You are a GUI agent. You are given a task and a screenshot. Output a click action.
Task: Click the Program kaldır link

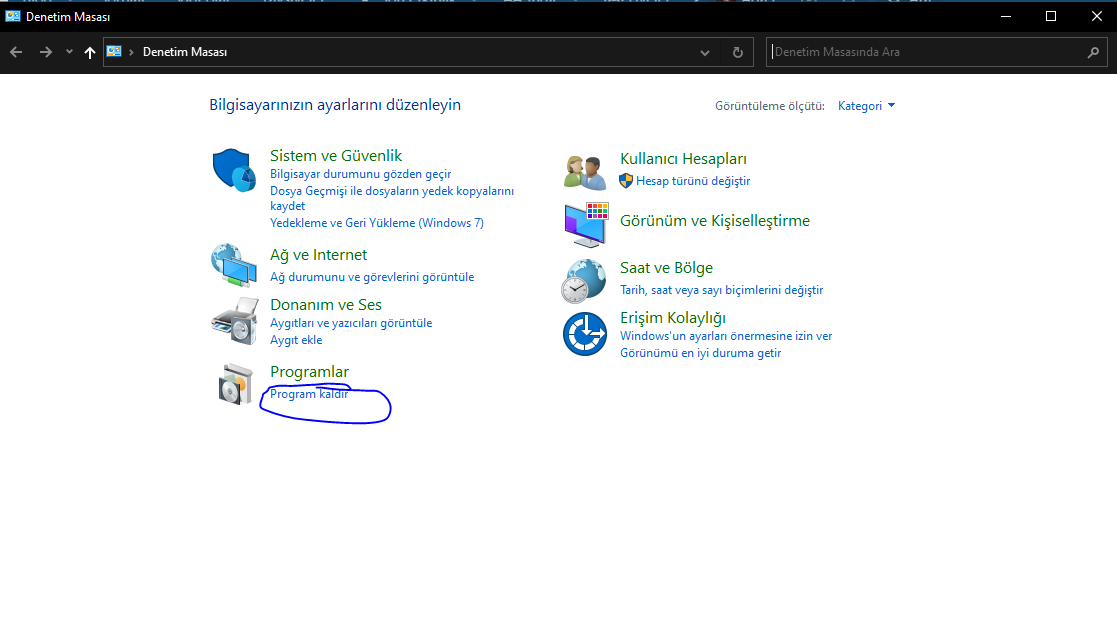point(309,394)
